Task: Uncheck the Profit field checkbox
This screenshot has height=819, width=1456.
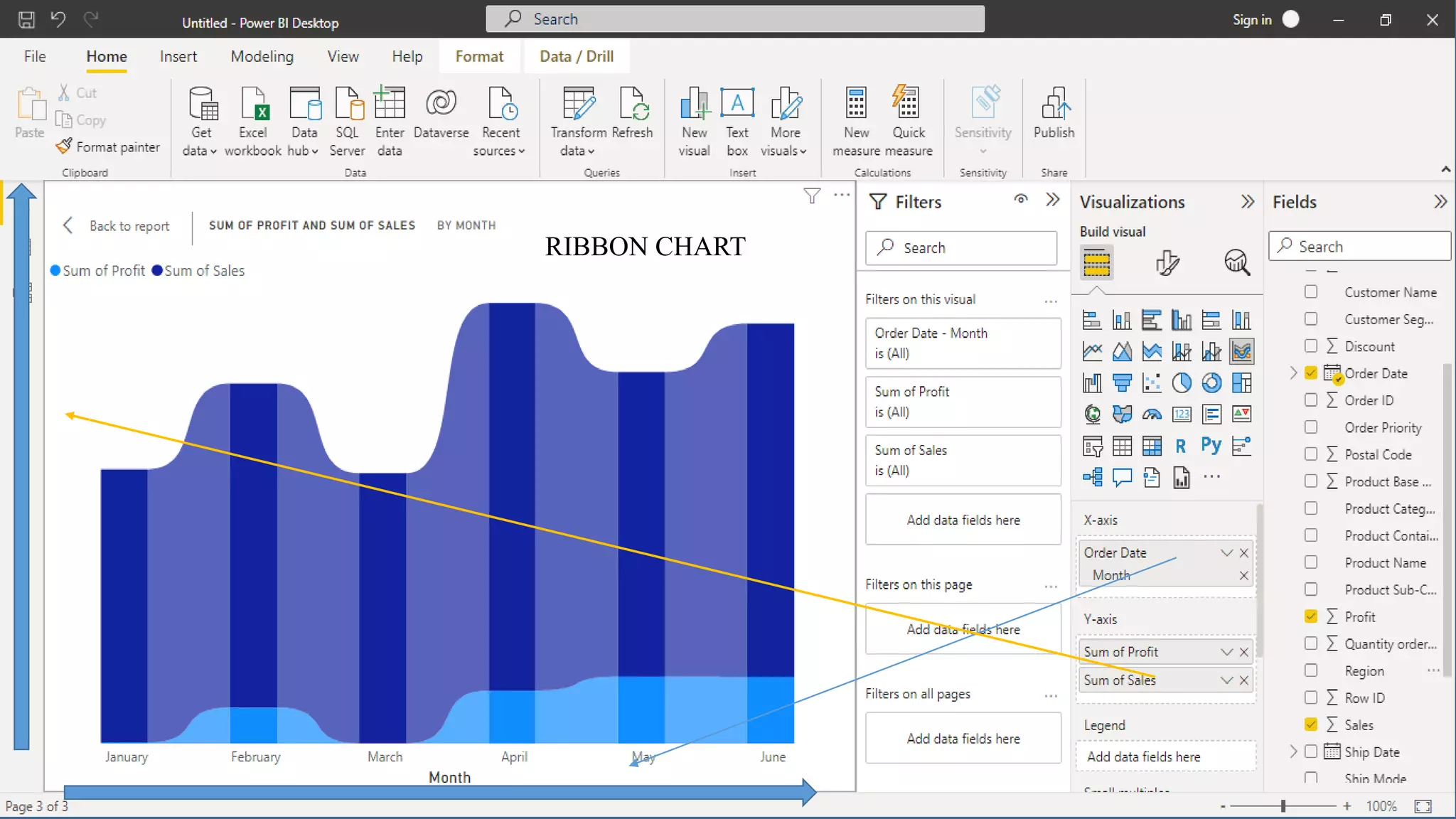Action: [1311, 616]
